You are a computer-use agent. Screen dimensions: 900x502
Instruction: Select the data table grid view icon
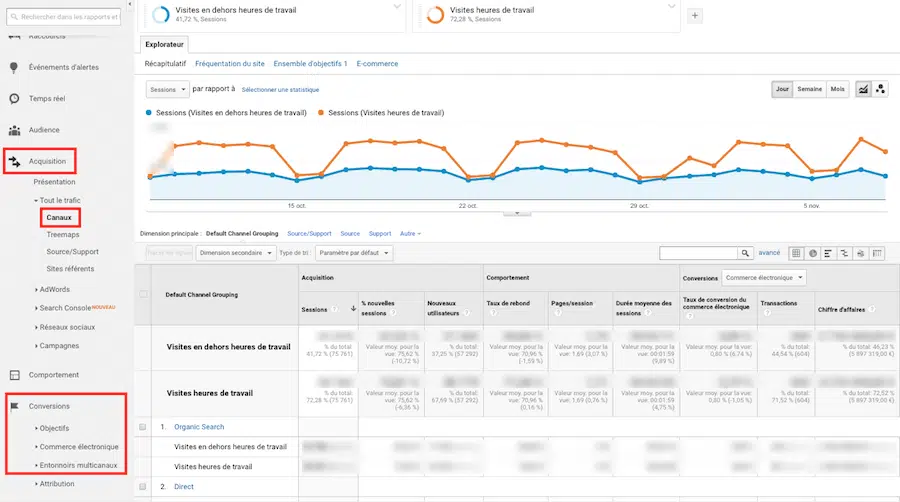tap(796, 254)
